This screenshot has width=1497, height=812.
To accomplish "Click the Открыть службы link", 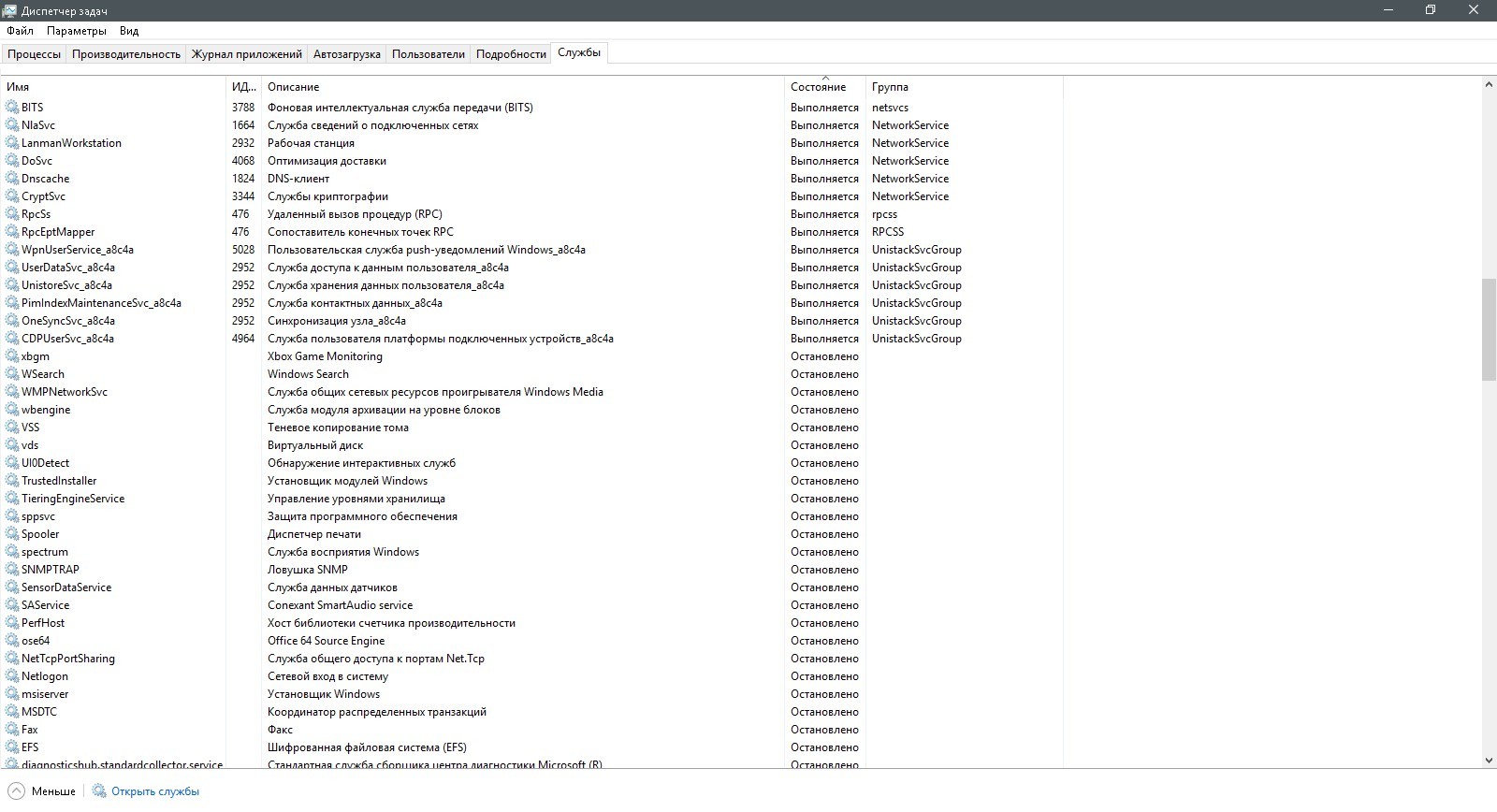I will 155,791.
